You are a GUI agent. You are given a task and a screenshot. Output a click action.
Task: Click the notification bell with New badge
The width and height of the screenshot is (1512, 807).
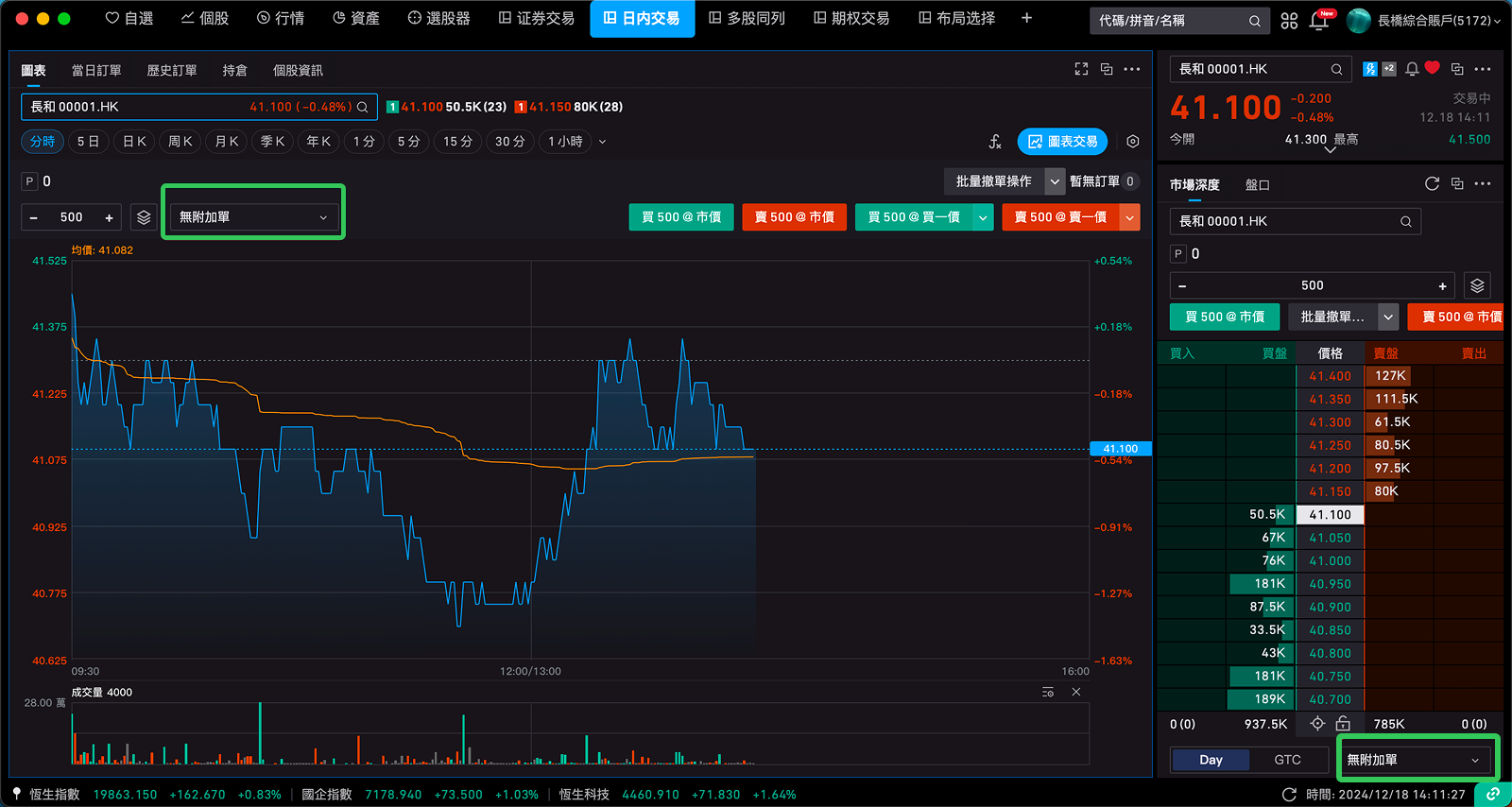click(x=1319, y=20)
